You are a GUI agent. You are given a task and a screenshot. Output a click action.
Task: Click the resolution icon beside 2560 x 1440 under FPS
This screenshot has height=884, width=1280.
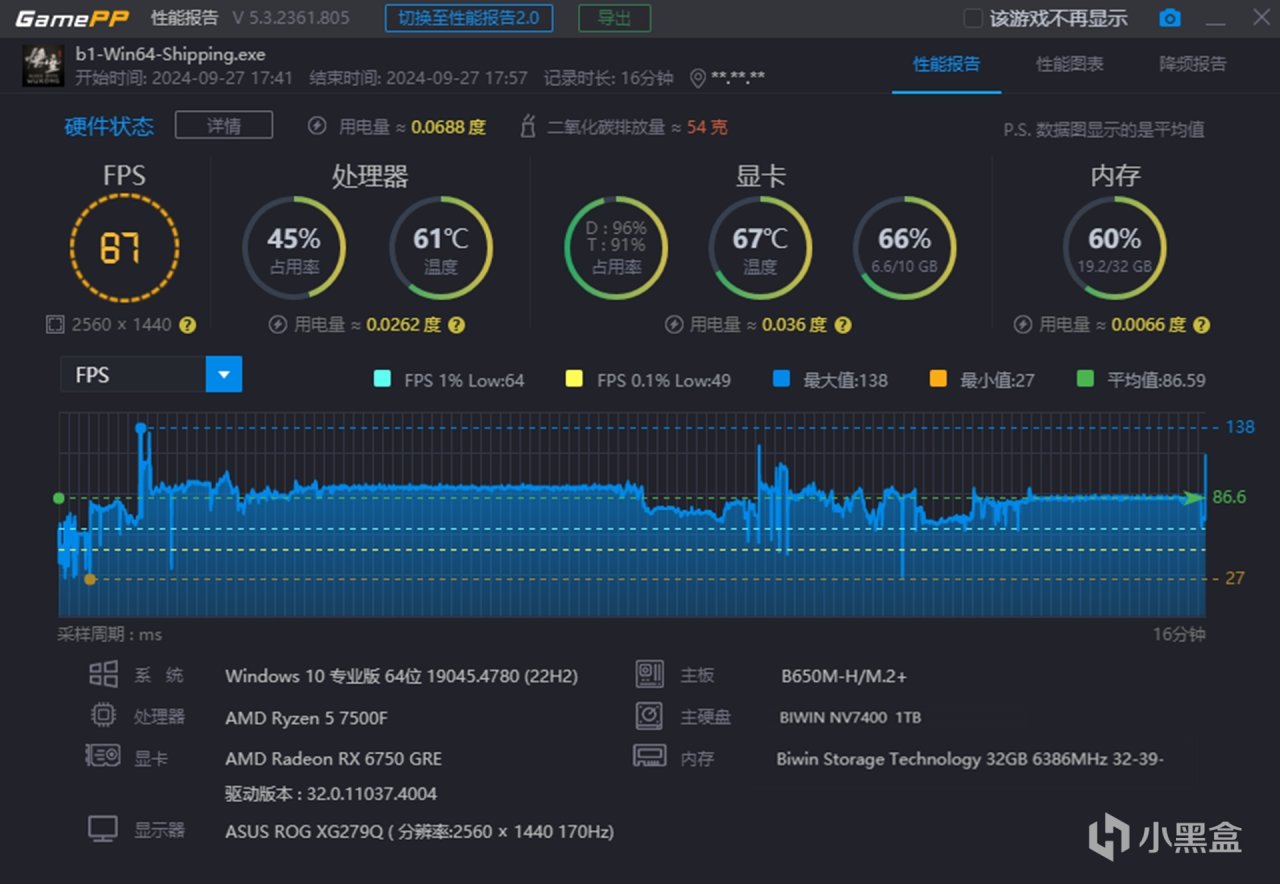(54, 325)
